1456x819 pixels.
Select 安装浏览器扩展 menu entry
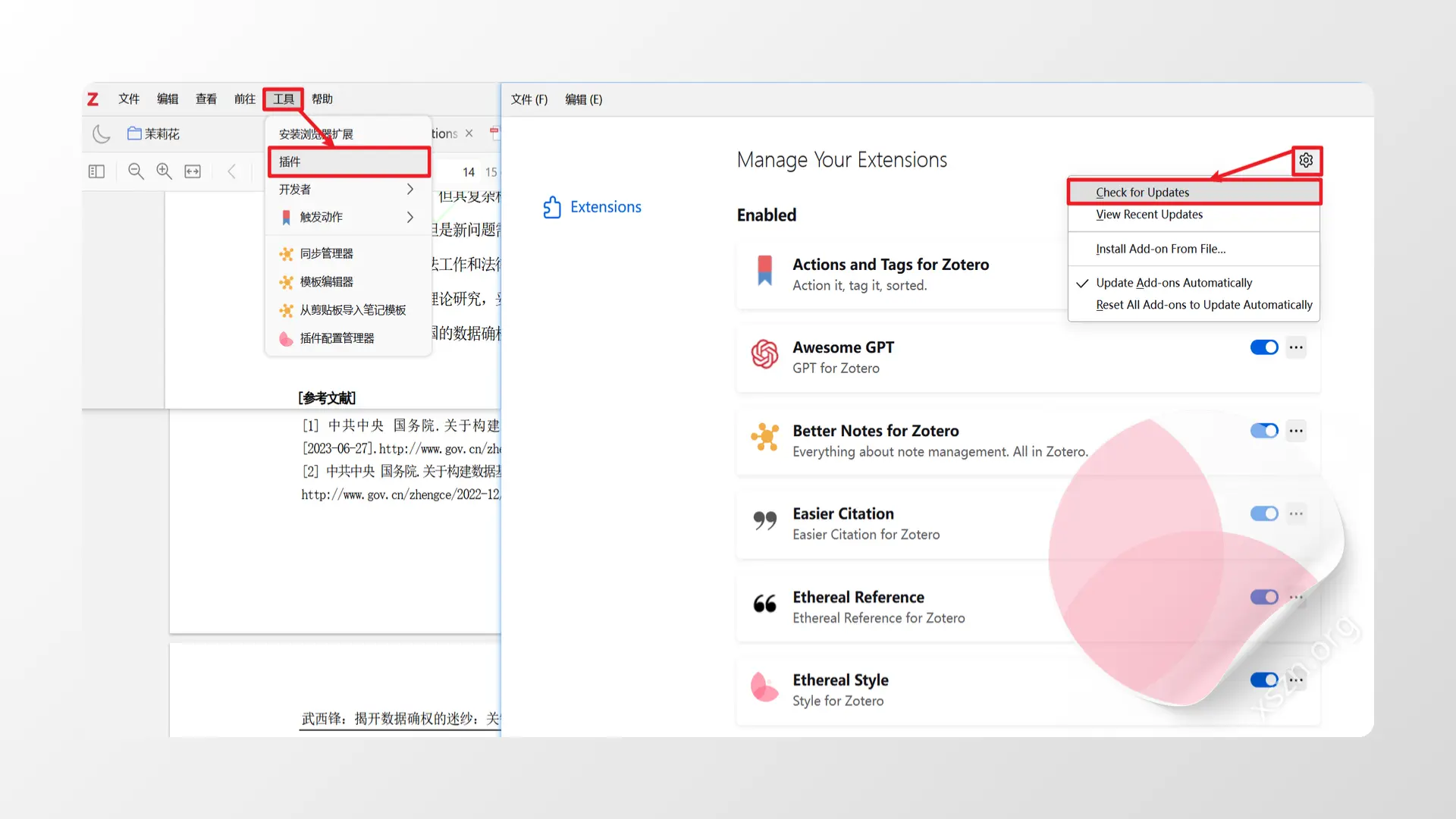pos(348,134)
